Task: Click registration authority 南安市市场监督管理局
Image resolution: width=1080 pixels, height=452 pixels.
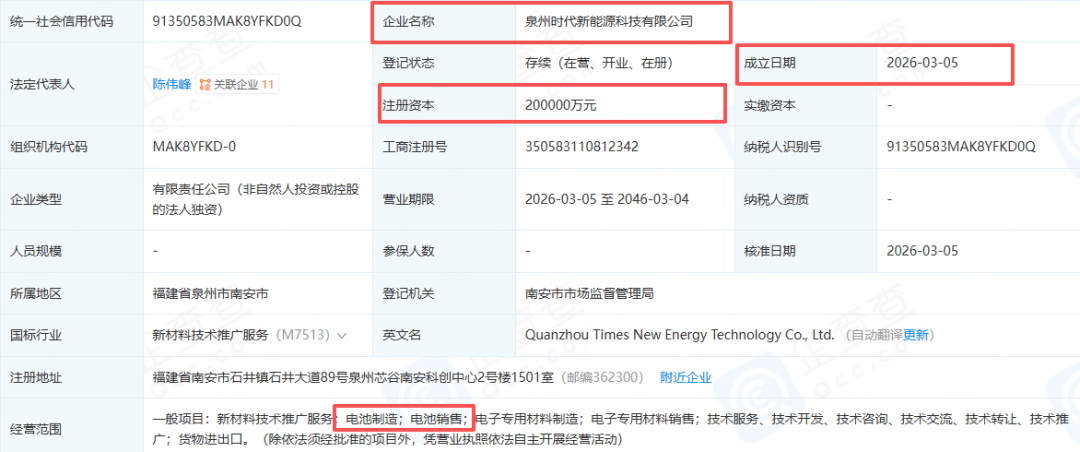Action: tap(589, 293)
